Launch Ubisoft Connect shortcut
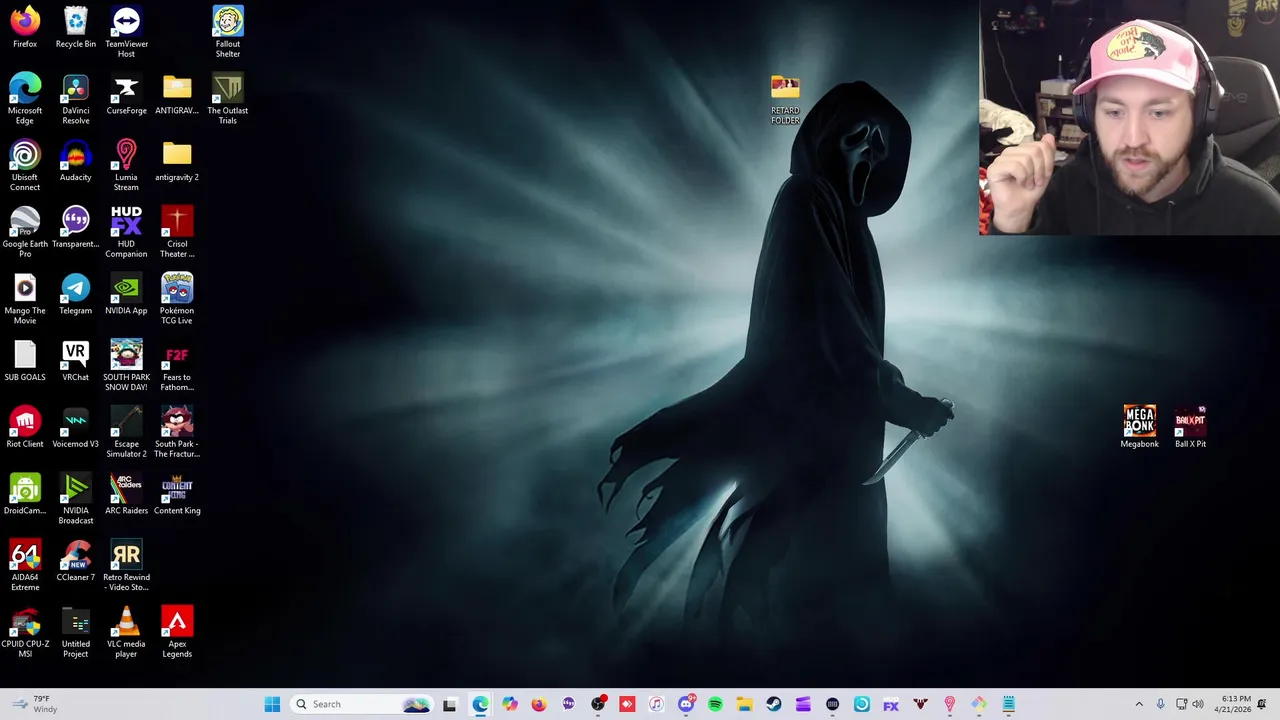 [25, 165]
